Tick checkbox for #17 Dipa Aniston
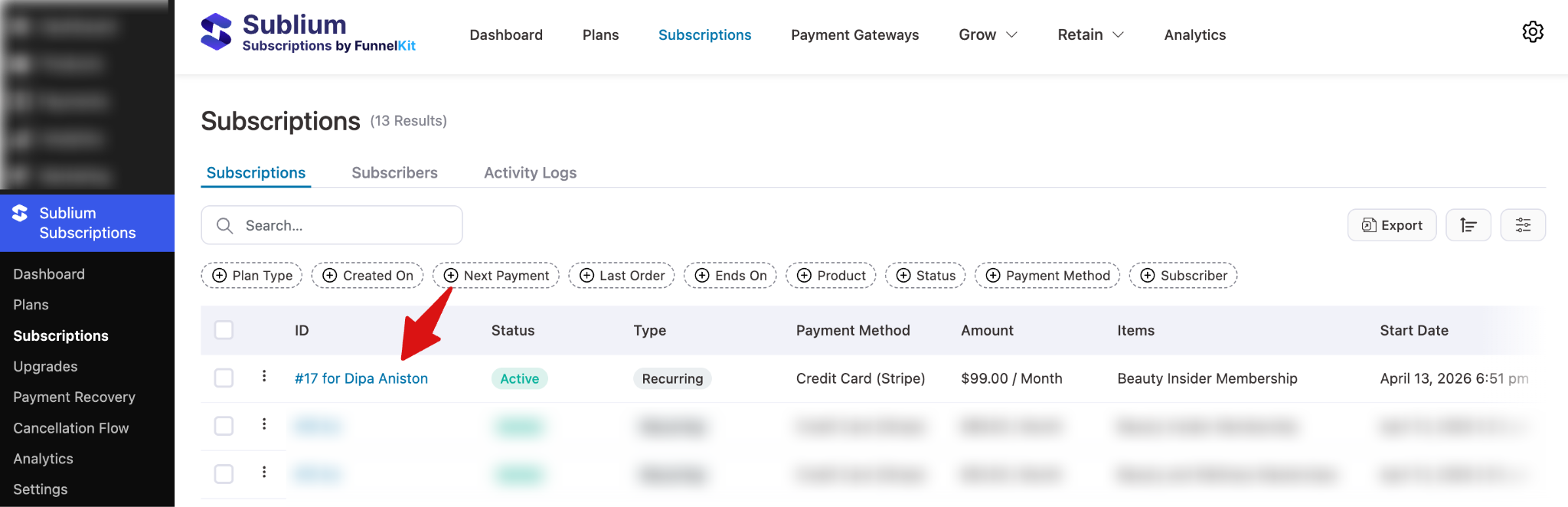Screen dimensions: 1568x507 pos(224,378)
